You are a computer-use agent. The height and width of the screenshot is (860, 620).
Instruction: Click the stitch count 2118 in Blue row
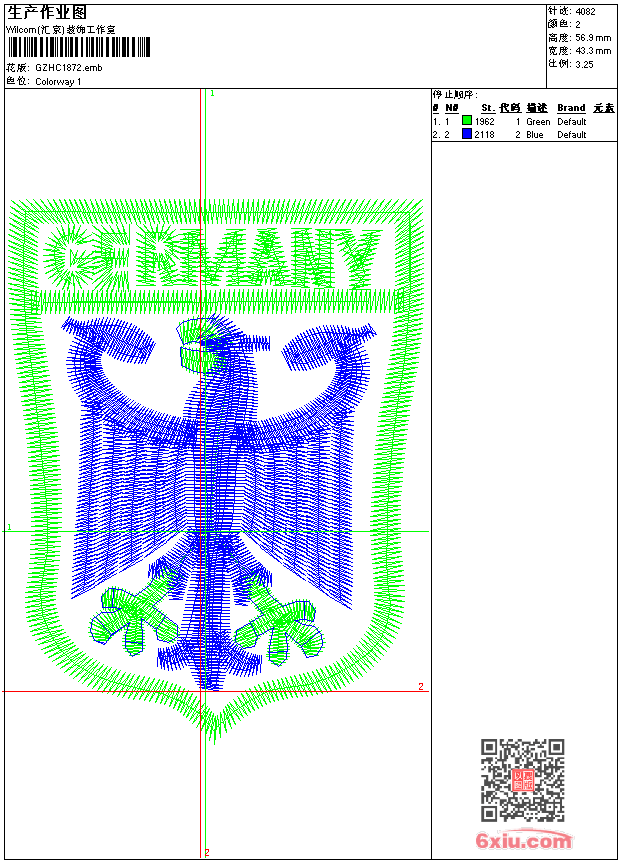(484, 135)
